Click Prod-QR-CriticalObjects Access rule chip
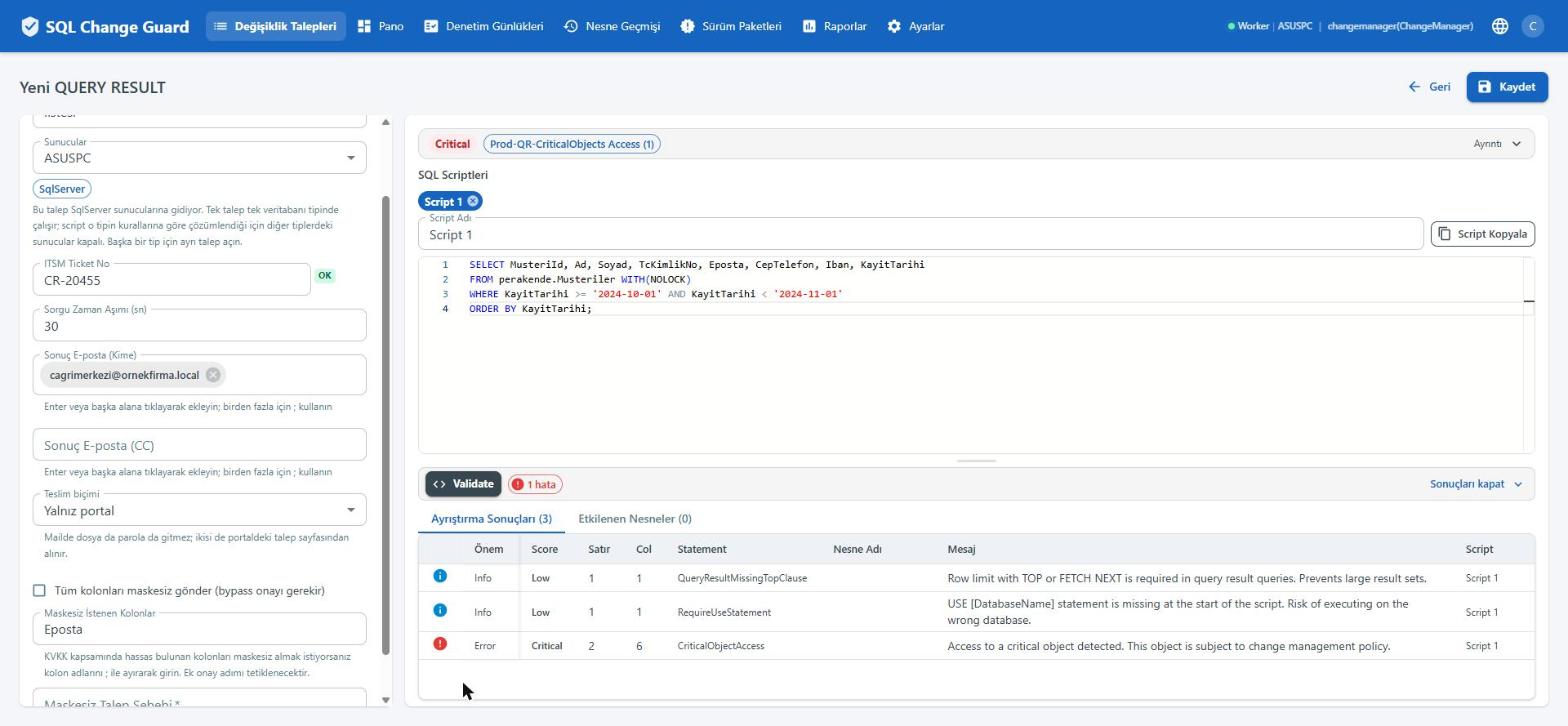This screenshot has height=726, width=1568. point(572,144)
